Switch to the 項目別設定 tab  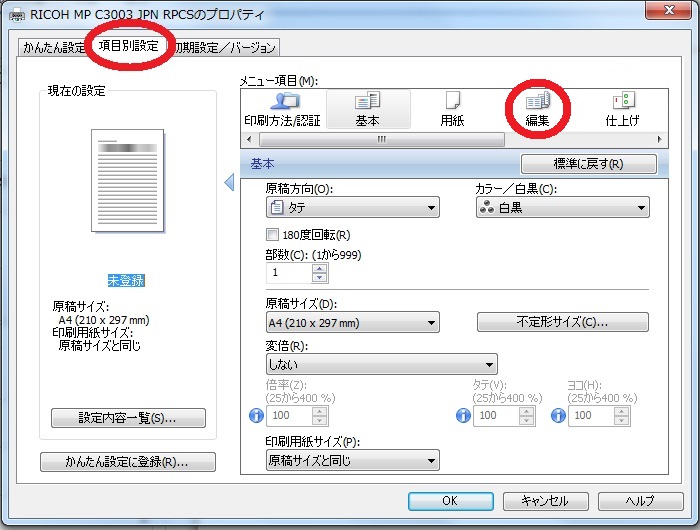coord(129,46)
